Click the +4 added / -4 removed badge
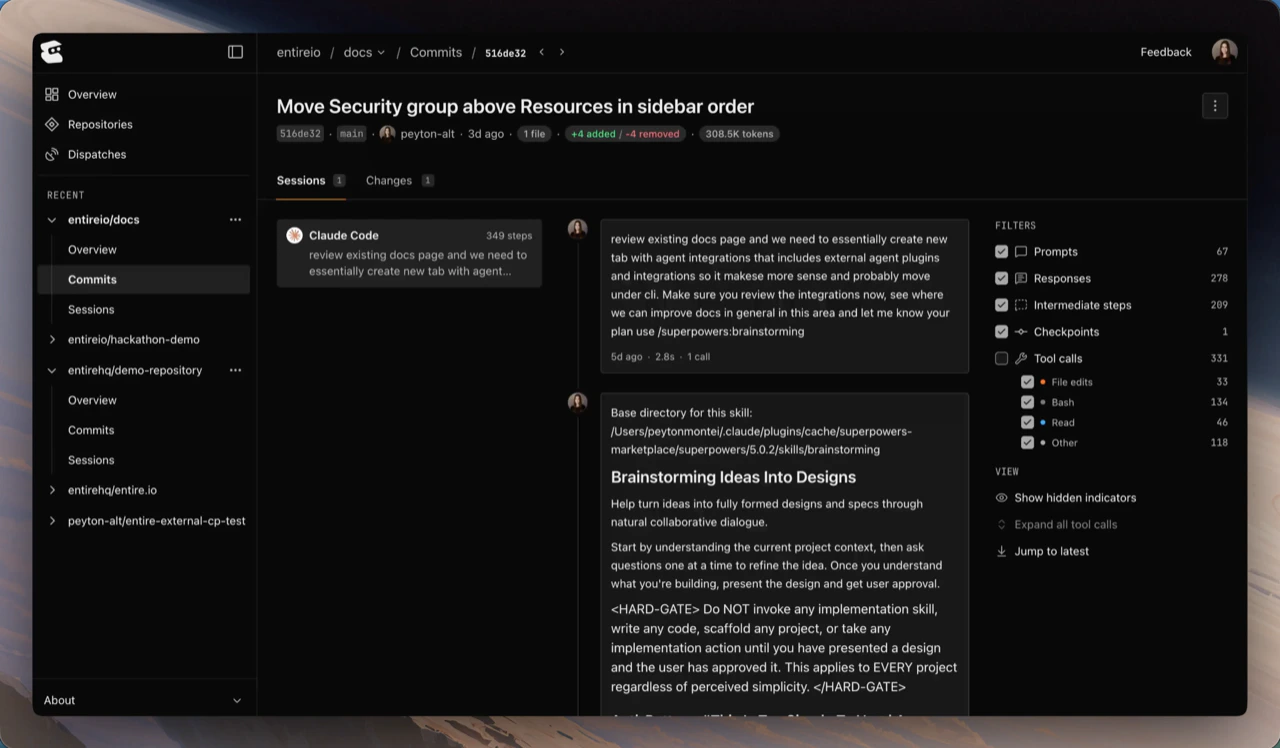The height and width of the screenshot is (748, 1280). [625, 134]
